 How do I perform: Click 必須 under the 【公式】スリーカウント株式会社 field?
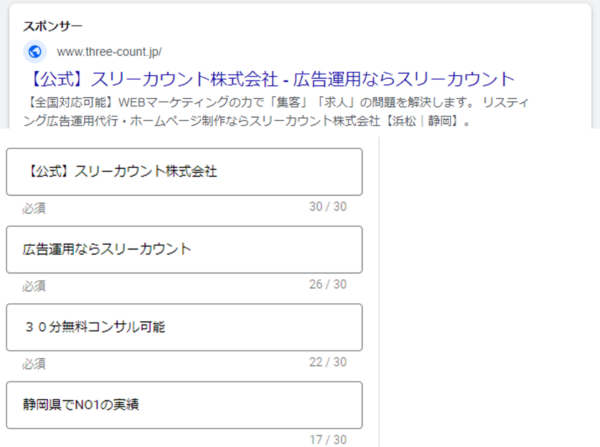(34, 208)
